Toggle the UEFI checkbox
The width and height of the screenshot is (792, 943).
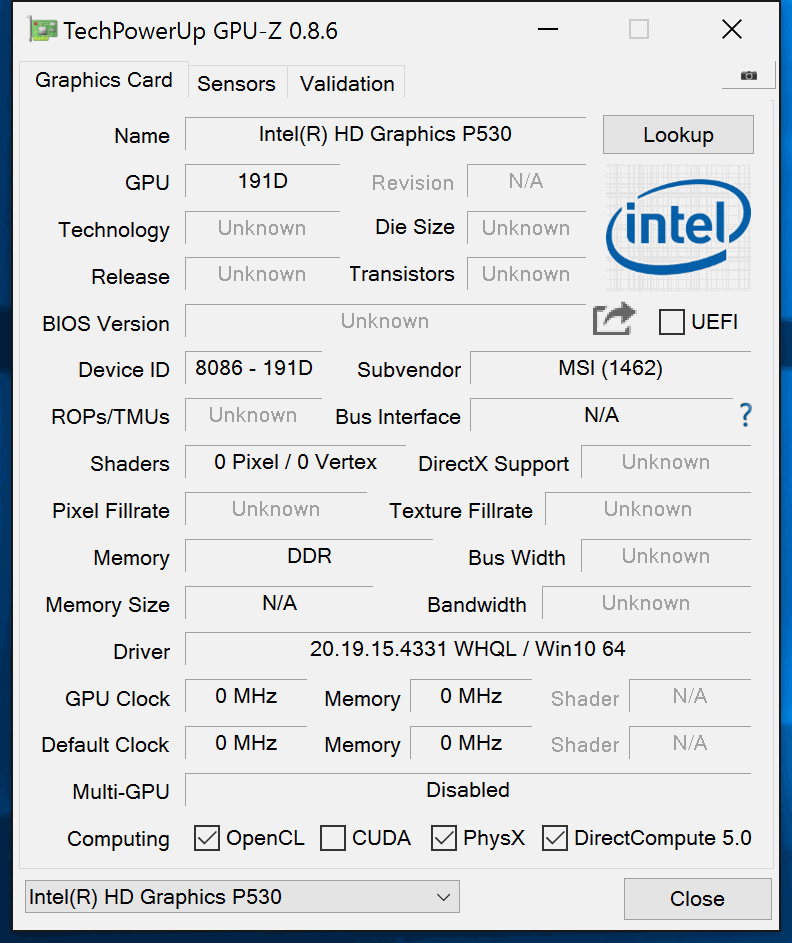[x=672, y=322]
